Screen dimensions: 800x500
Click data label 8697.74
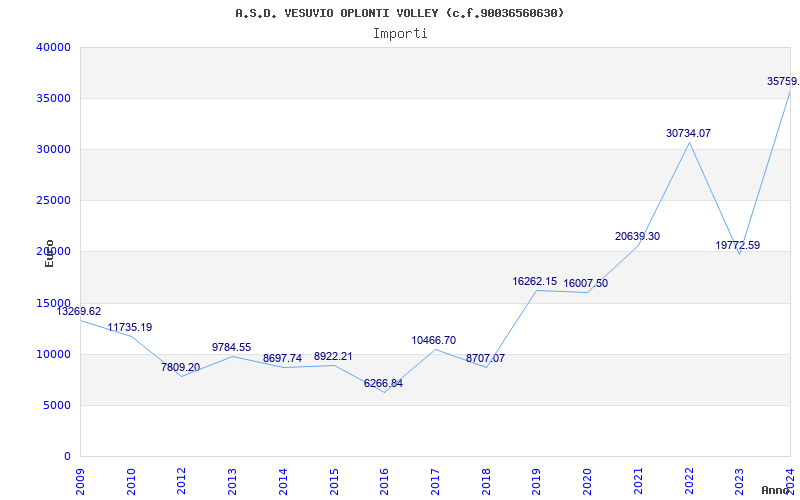click(x=282, y=359)
